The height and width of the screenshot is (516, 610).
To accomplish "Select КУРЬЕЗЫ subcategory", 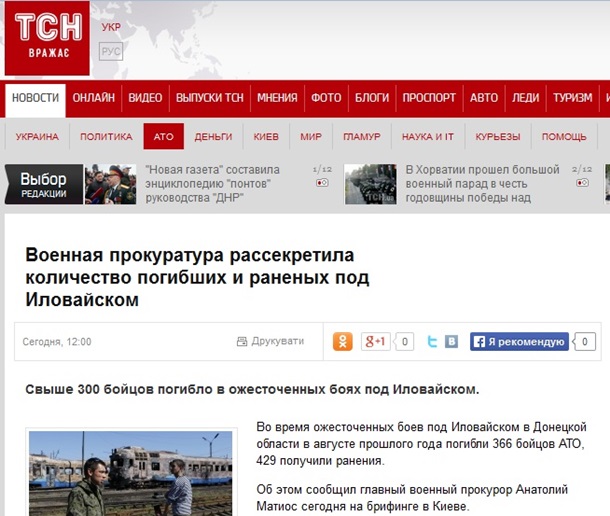I will 498,137.
